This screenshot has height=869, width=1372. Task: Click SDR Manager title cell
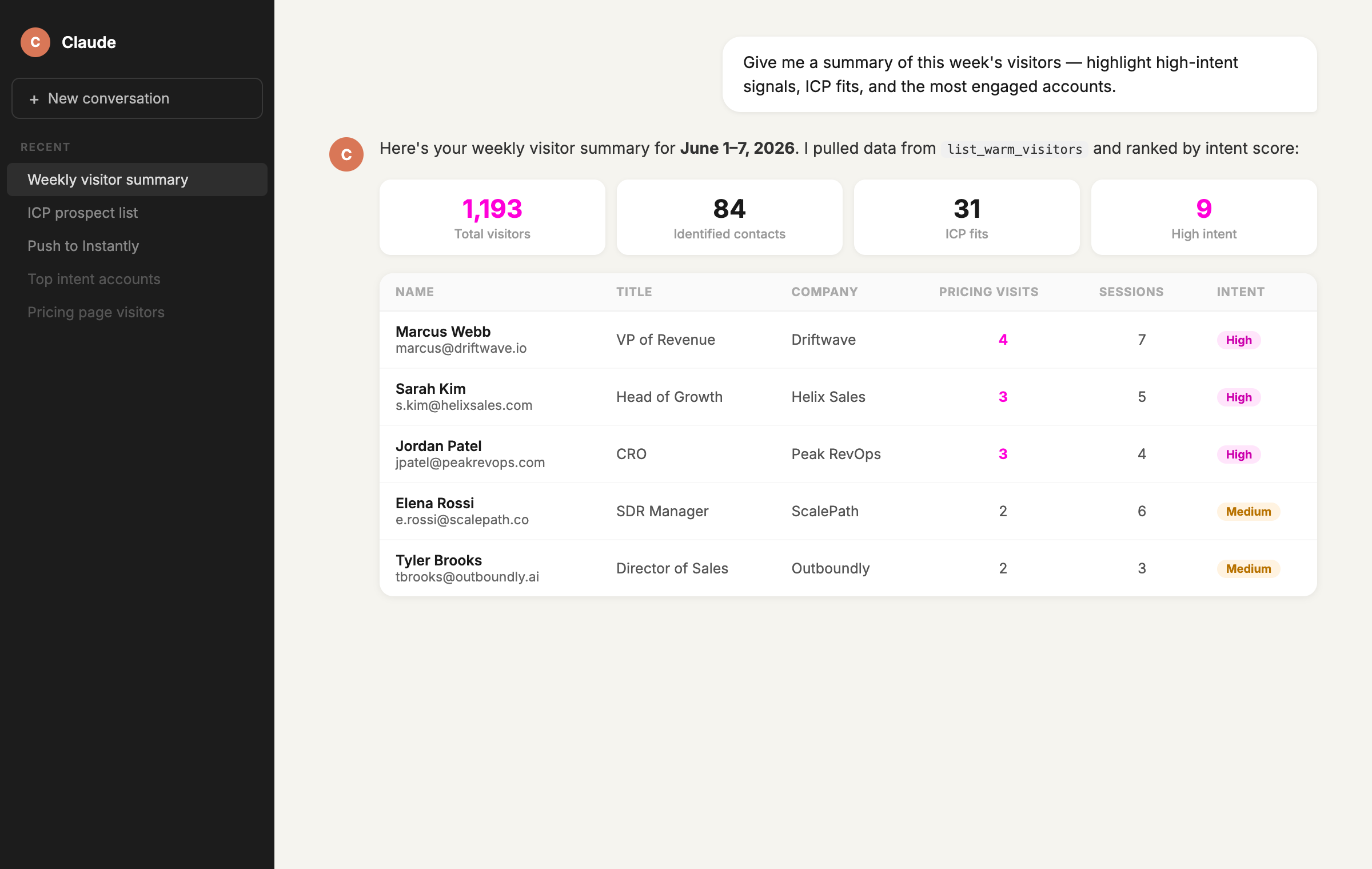pos(662,511)
